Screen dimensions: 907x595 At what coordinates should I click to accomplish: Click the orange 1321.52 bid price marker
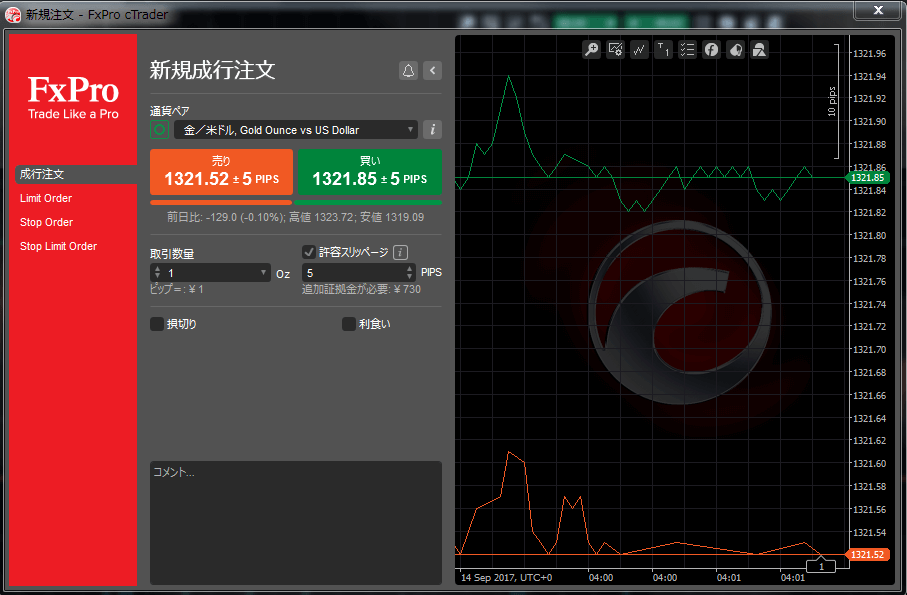[867, 555]
